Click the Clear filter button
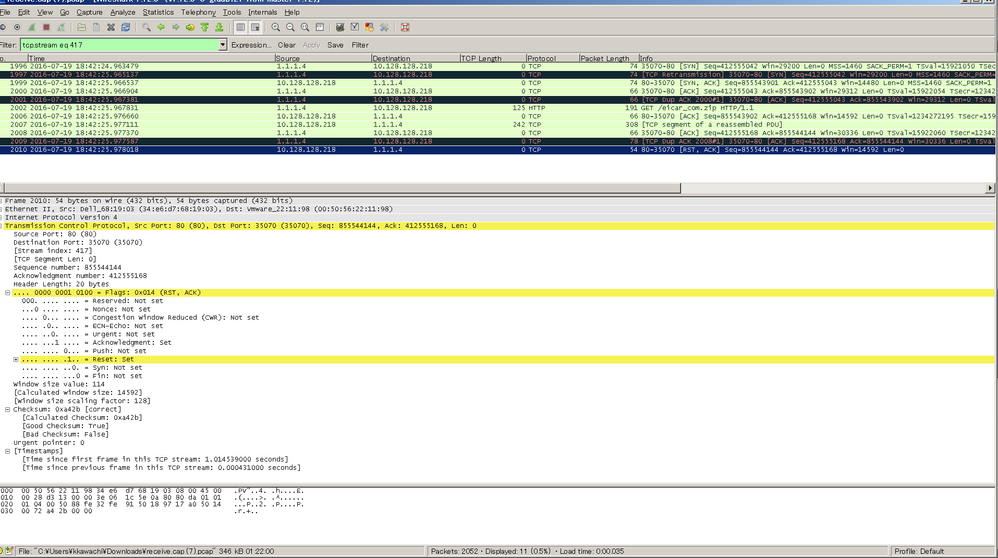The image size is (998, 558). click(x=286, y=45)
